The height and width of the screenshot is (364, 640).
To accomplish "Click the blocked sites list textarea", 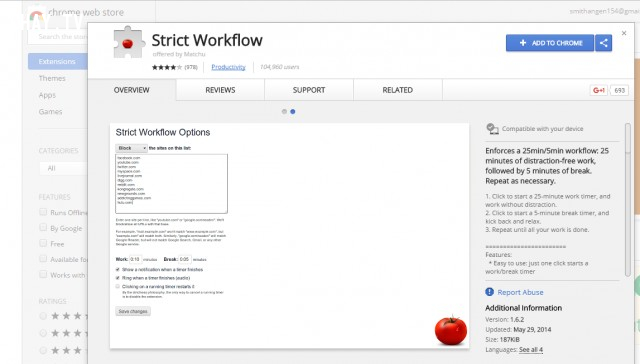I will pos(171,184).
